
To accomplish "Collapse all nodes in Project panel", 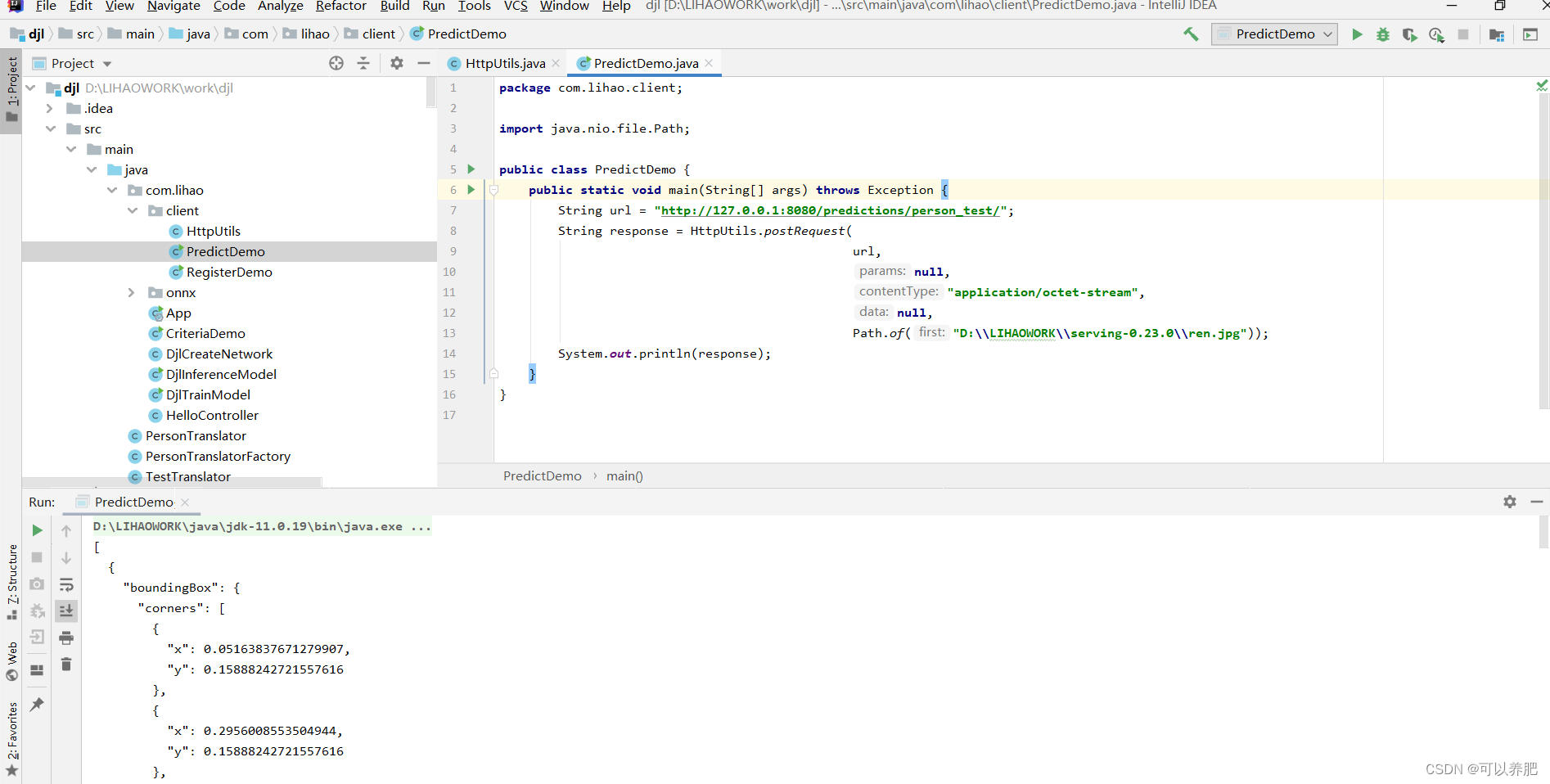I will tap(363, 63).
